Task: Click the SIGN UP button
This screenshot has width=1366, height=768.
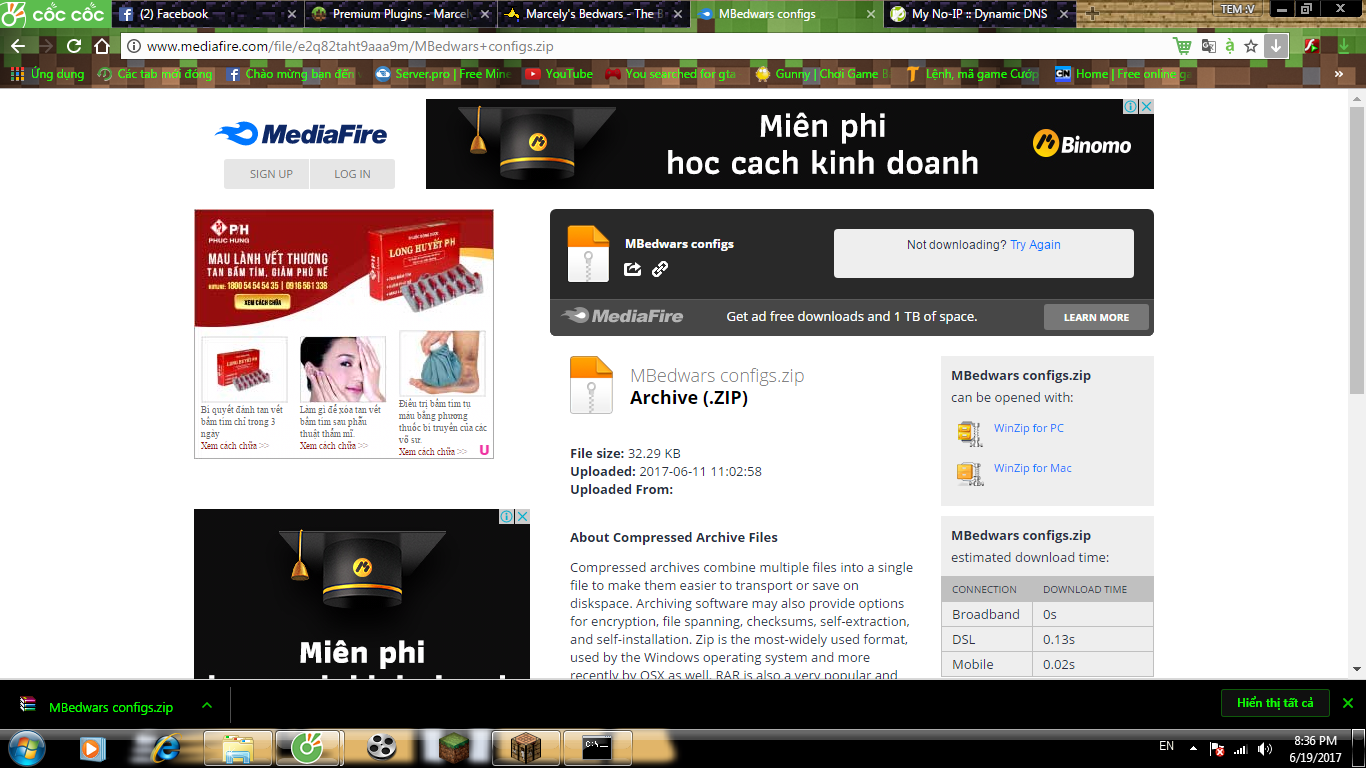Action: 271,174
